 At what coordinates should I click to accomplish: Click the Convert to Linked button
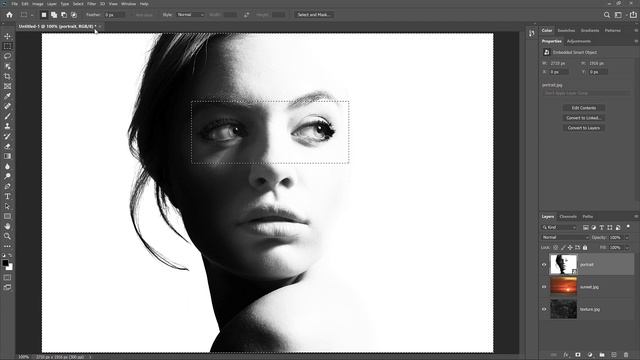pos(584,118)
